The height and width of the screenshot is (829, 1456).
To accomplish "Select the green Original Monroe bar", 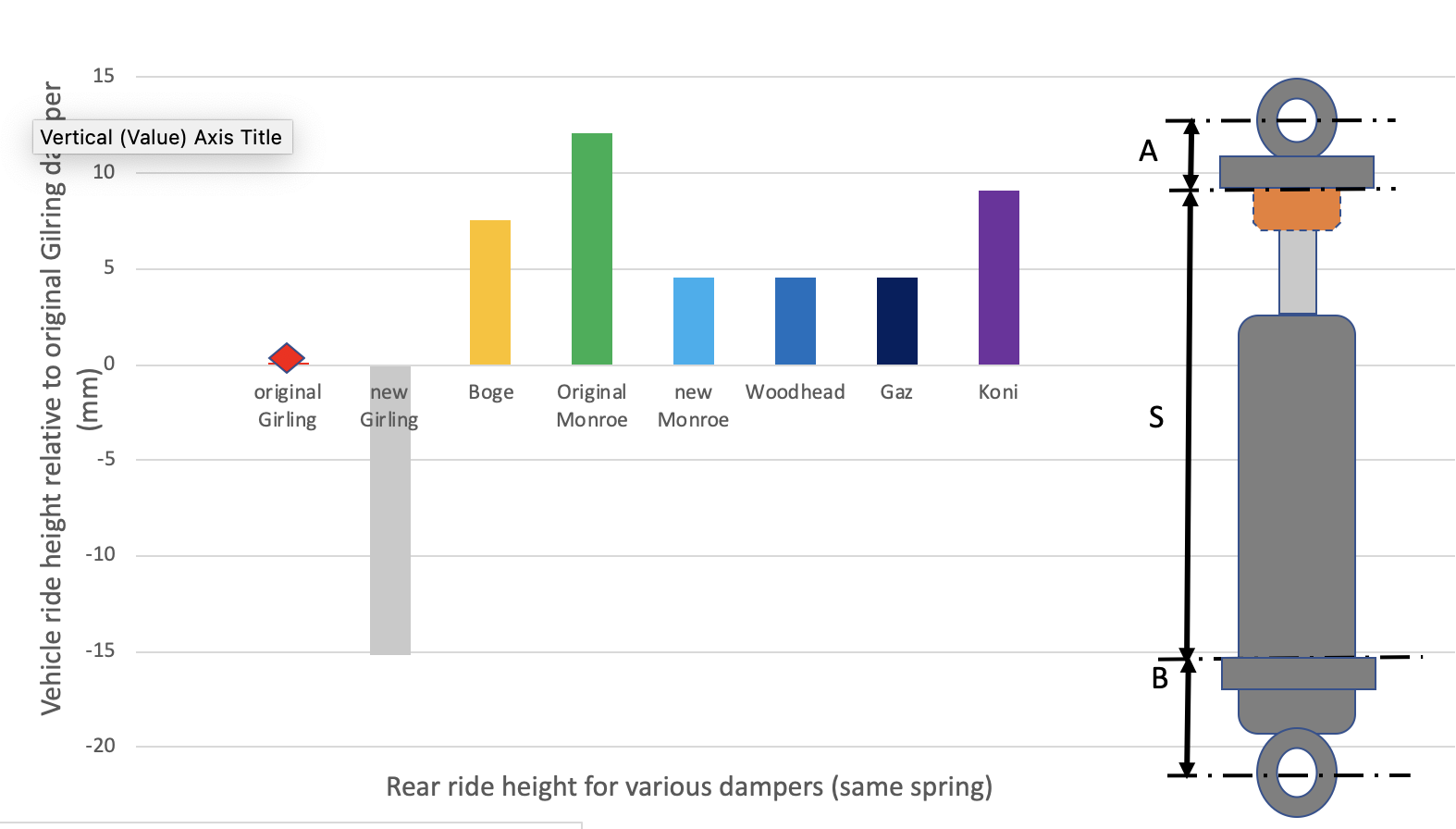I will click(592, 248).
